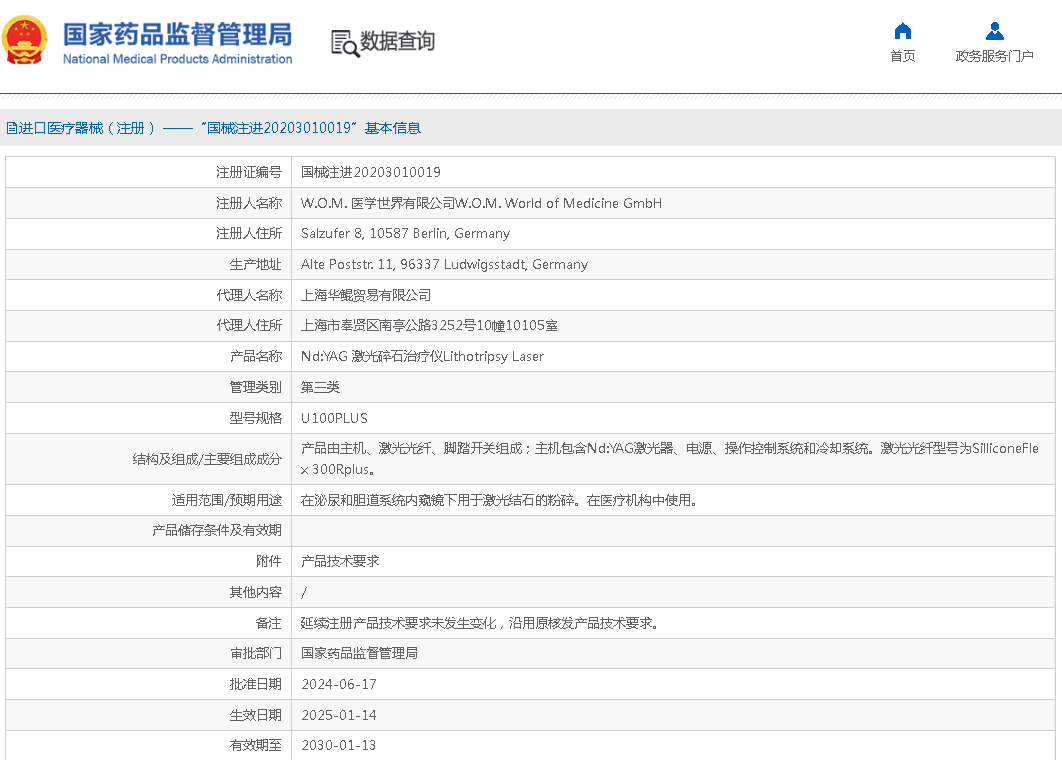Click the Salzufer 8 Berlin address cell
The height and width of the screenshot is (760, 1062).
click(405, 234)
